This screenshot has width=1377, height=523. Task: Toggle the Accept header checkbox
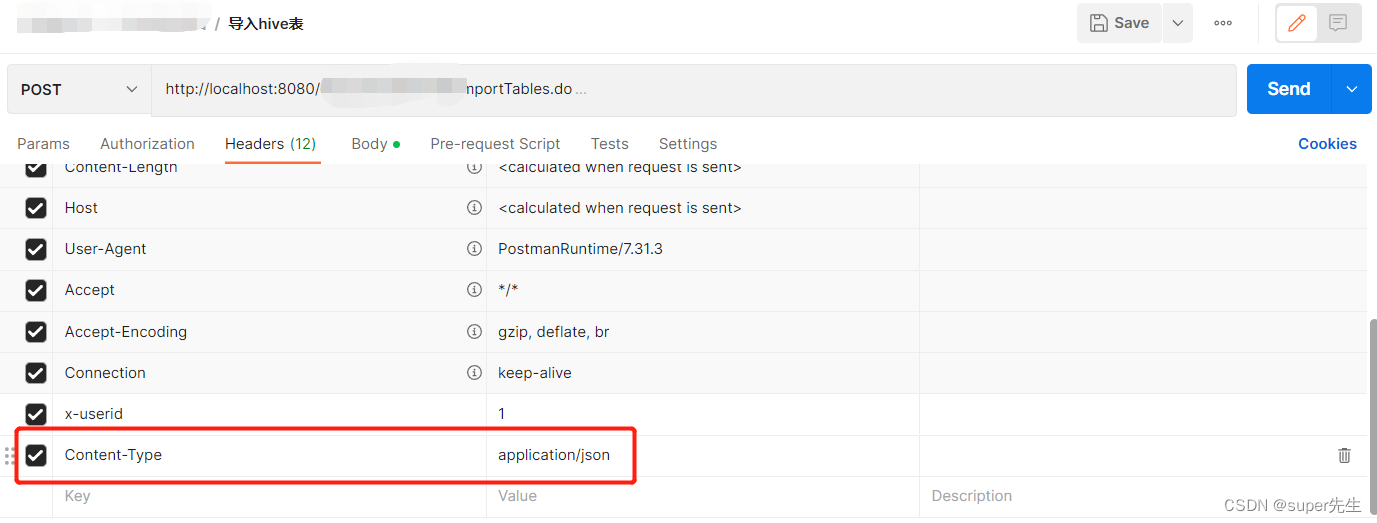tap(36, 290)
